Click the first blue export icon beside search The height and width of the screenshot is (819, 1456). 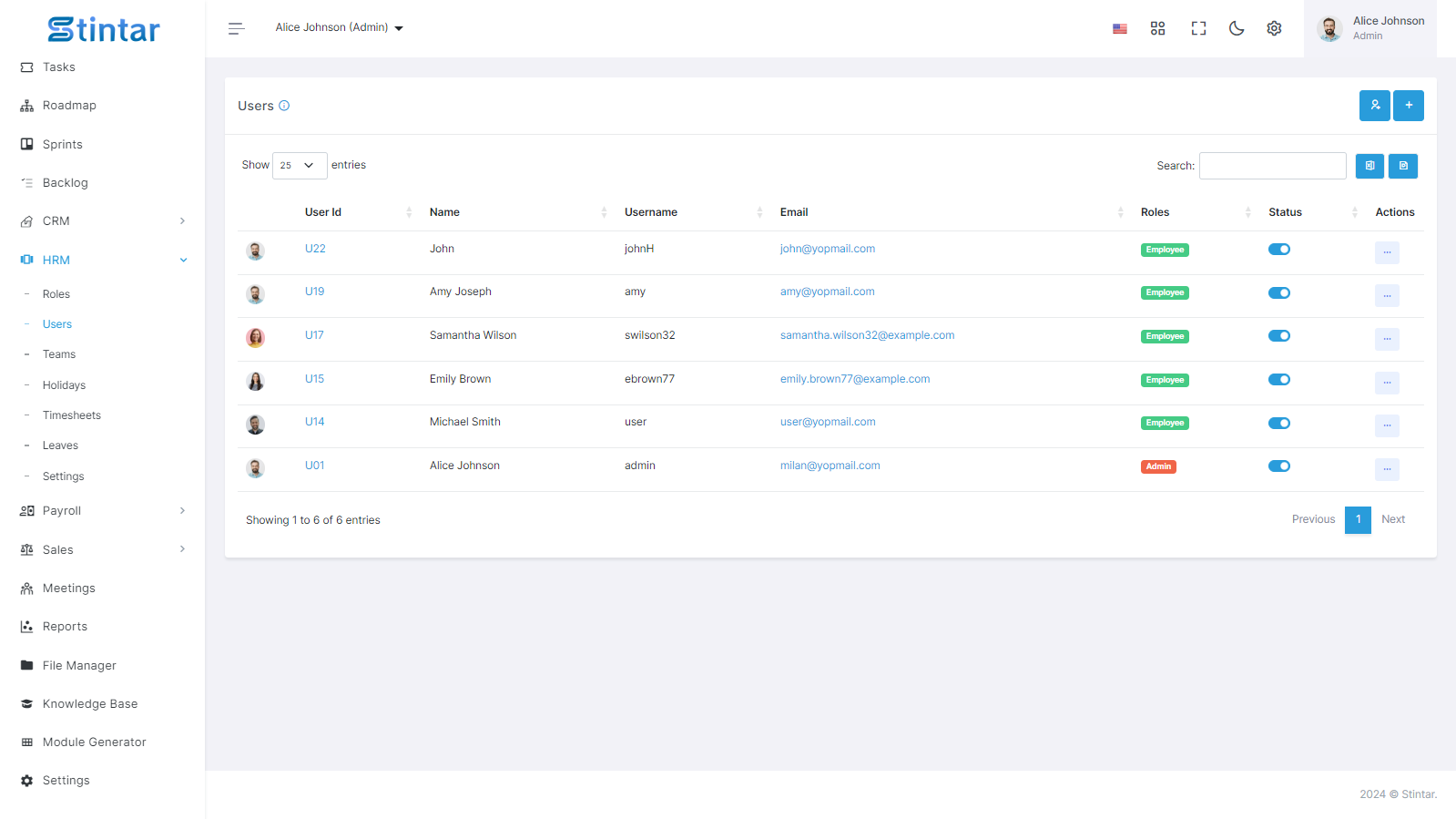[x=1369, y=166]
